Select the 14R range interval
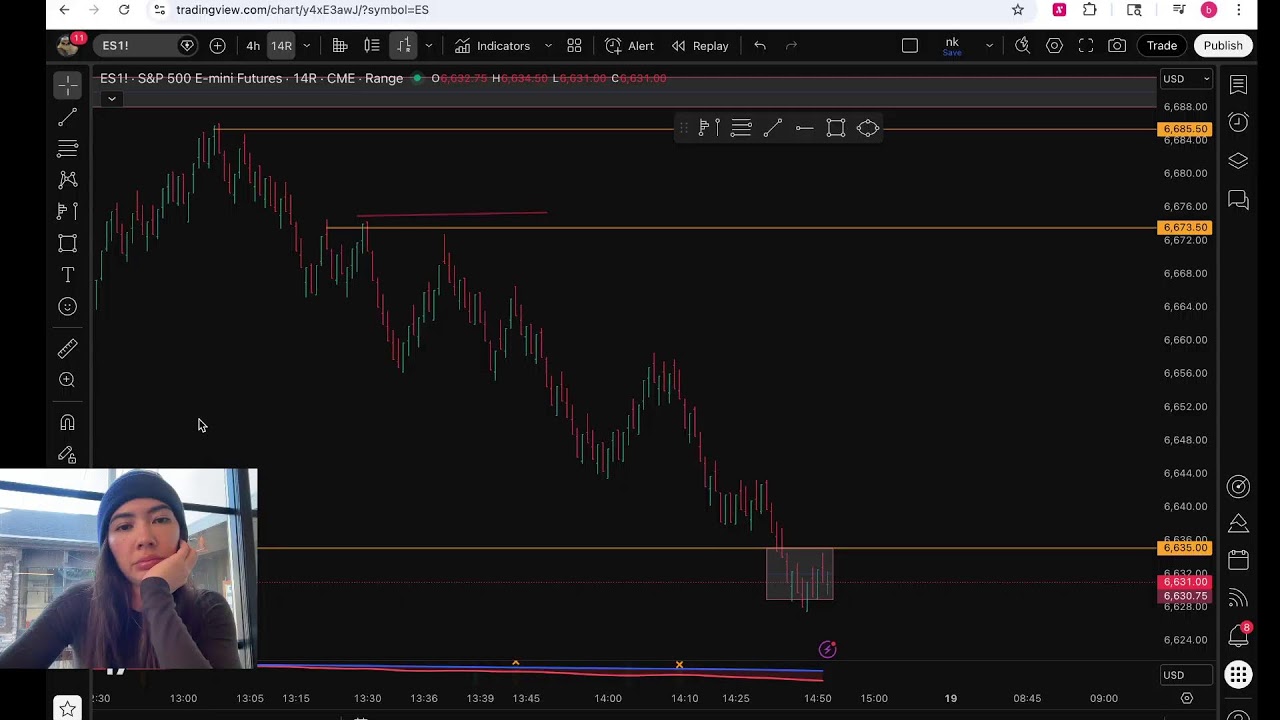 coord(281,46)
